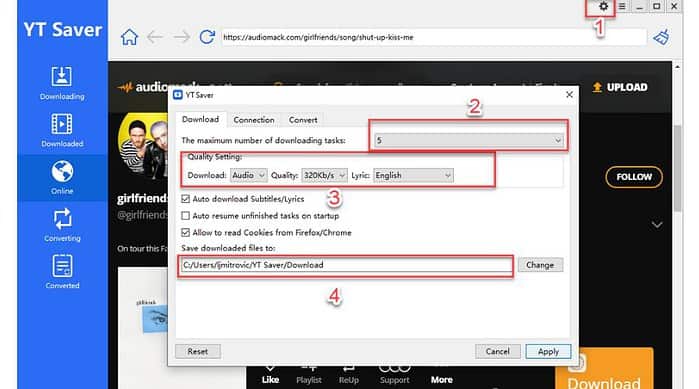Expand the chevron below FOLLOW button
The height and width of the screenshot is (389, 699).
(x=657, y=225)
